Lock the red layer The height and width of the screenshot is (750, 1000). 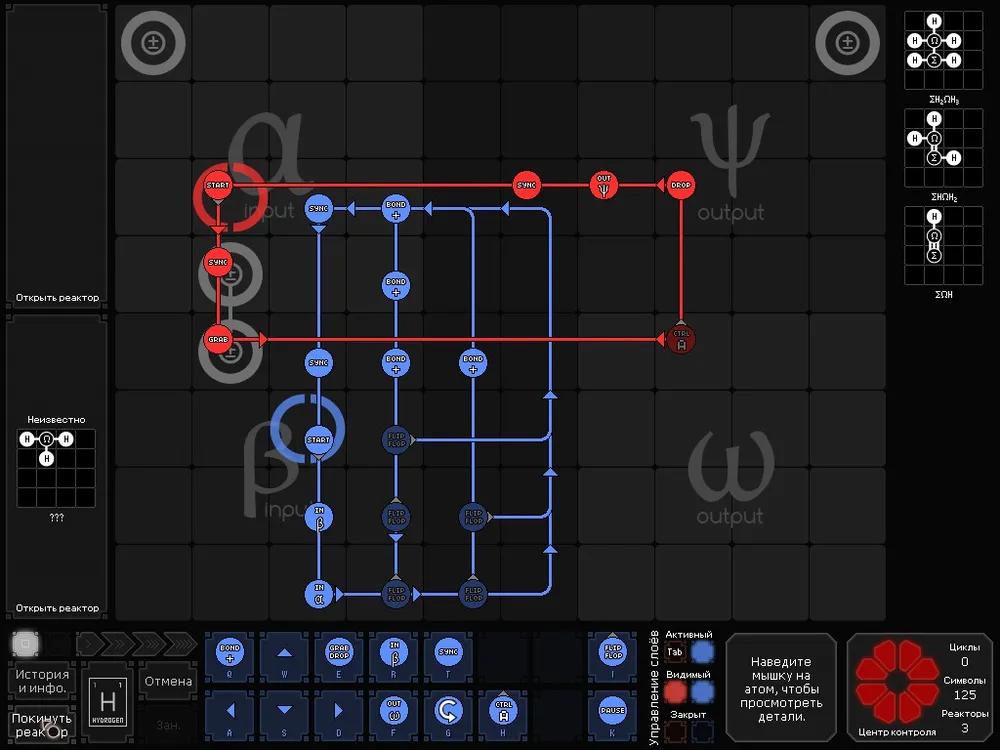pyautogui.click(x=675, y=732)
